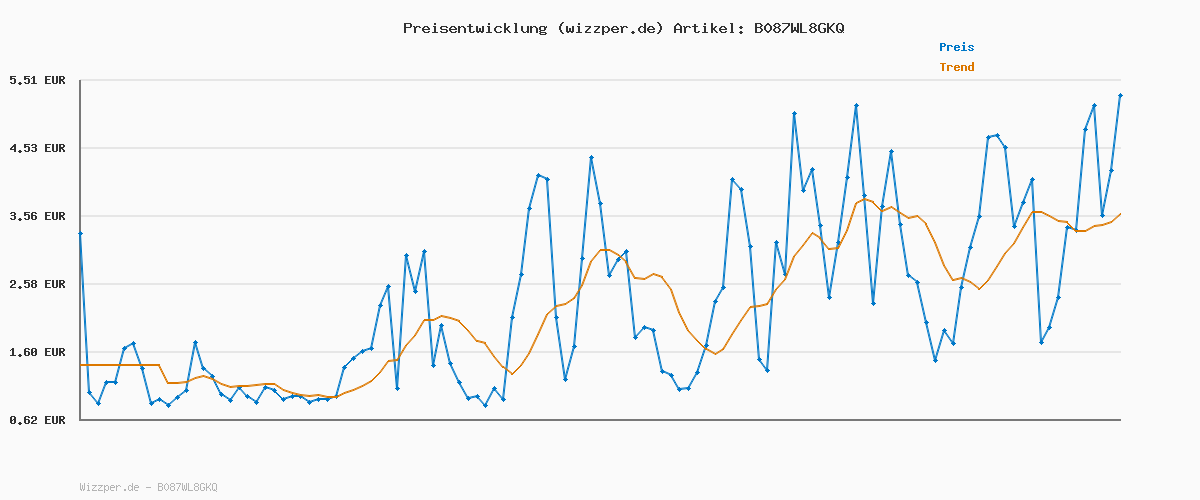Click the 4.53 EUR y-axis label
The width and height of the screenshot is (1200, 500).
[37, 148]
